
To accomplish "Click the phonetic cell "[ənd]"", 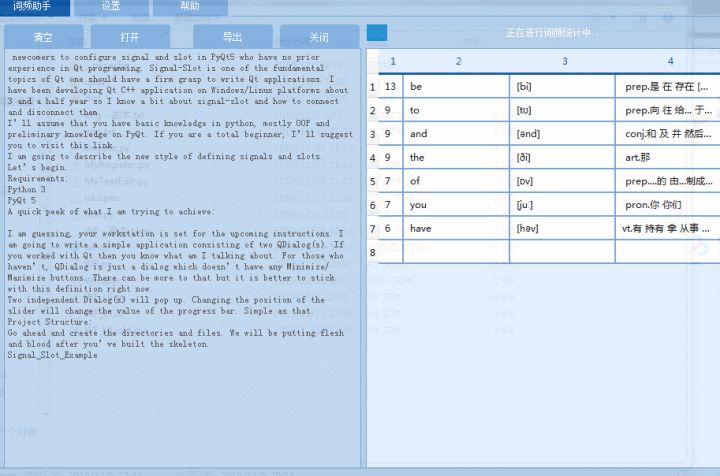I will pos(562,134).
